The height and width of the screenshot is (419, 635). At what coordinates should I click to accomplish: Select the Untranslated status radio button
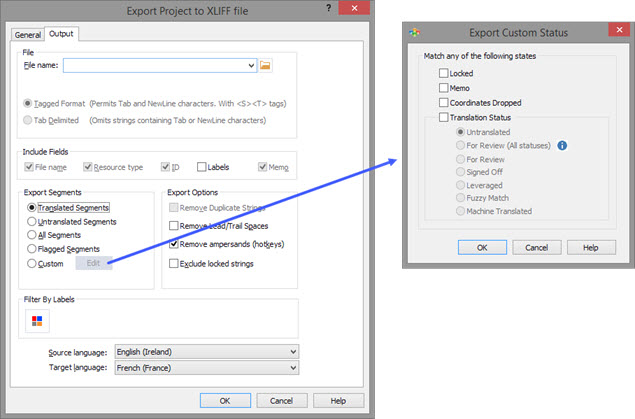[460, 132]
